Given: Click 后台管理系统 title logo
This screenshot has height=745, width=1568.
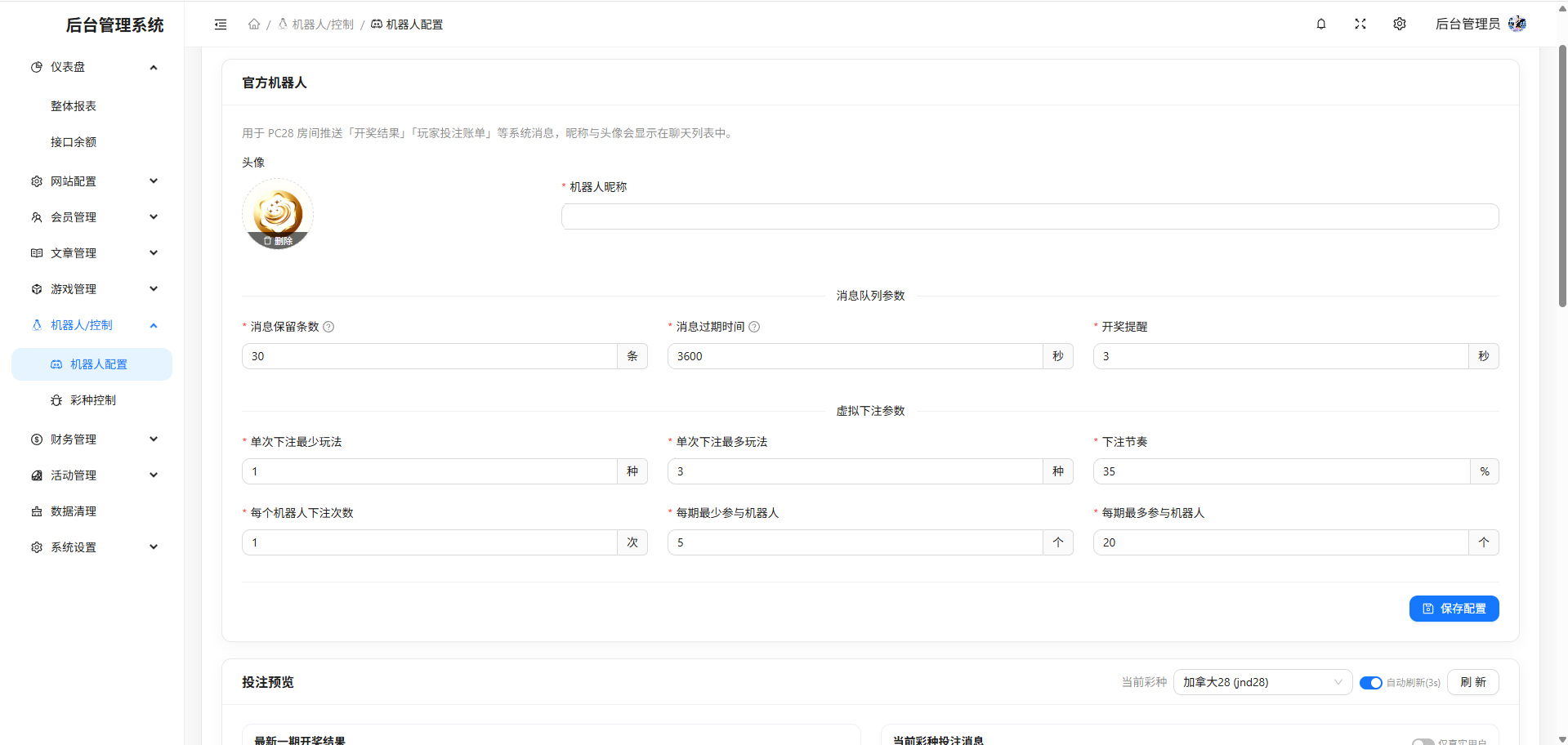Looking at the screenshot, I should click(x=114, y=25).
